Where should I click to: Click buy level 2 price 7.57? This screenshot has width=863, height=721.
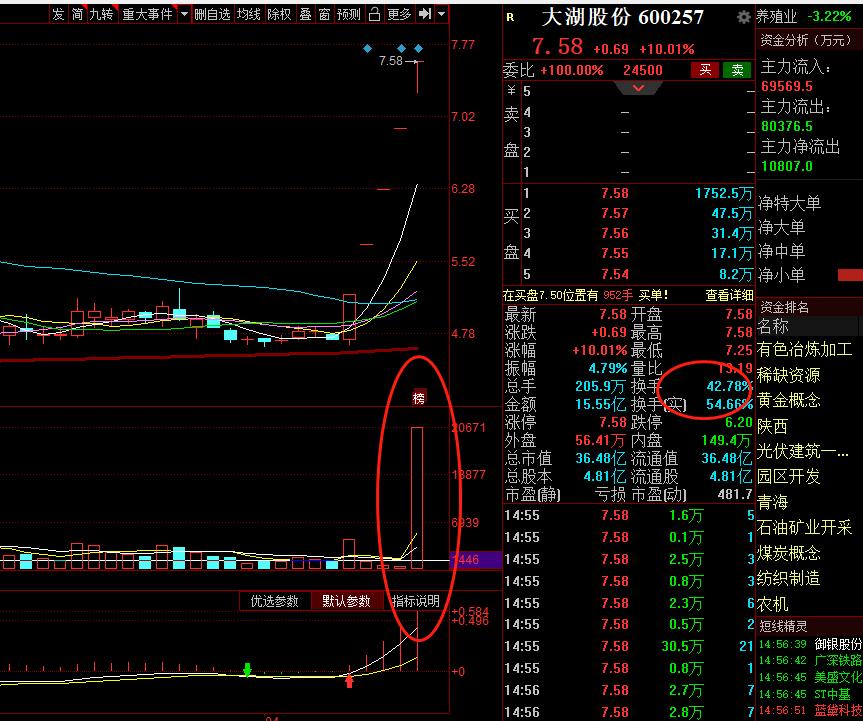pyautogui.click(x=615, y=214)
